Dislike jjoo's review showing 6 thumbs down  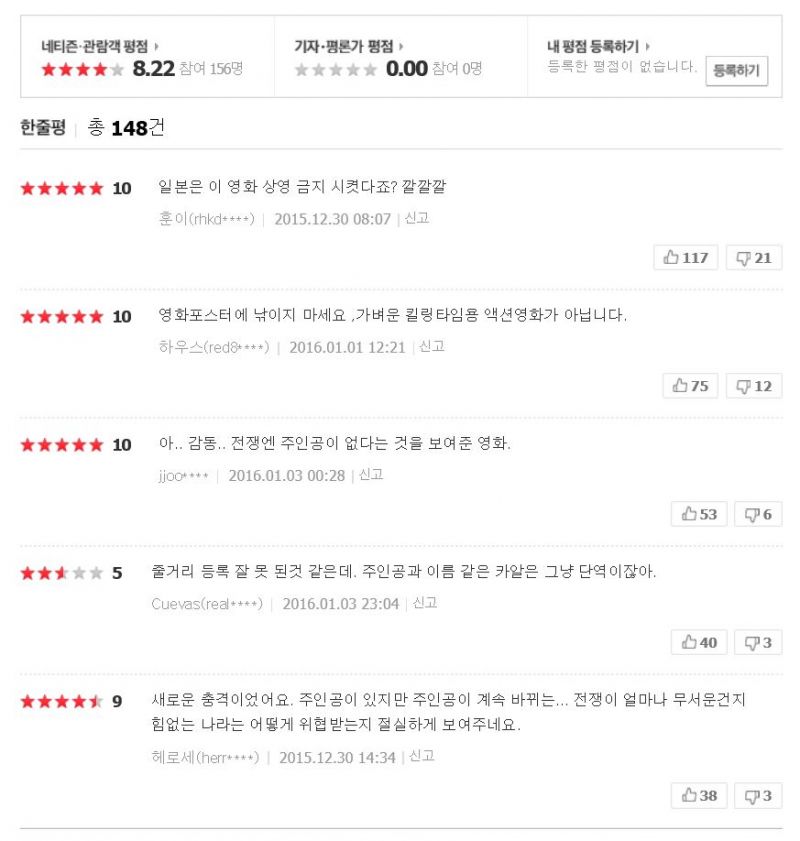(x=758, y=514)
